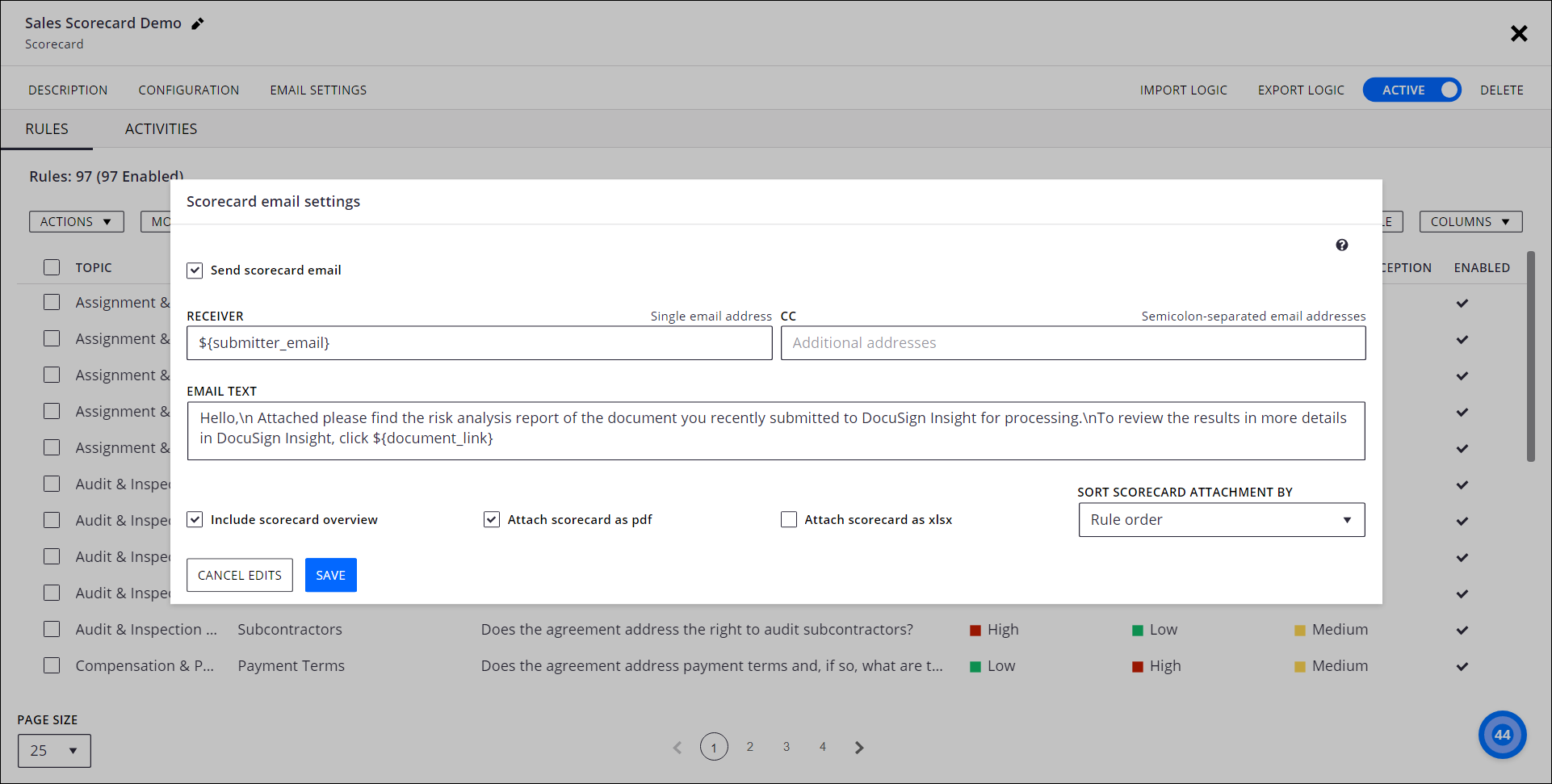Click the red High swatch in Subcontractors row
1552x784 pixels.
[975, 631]
